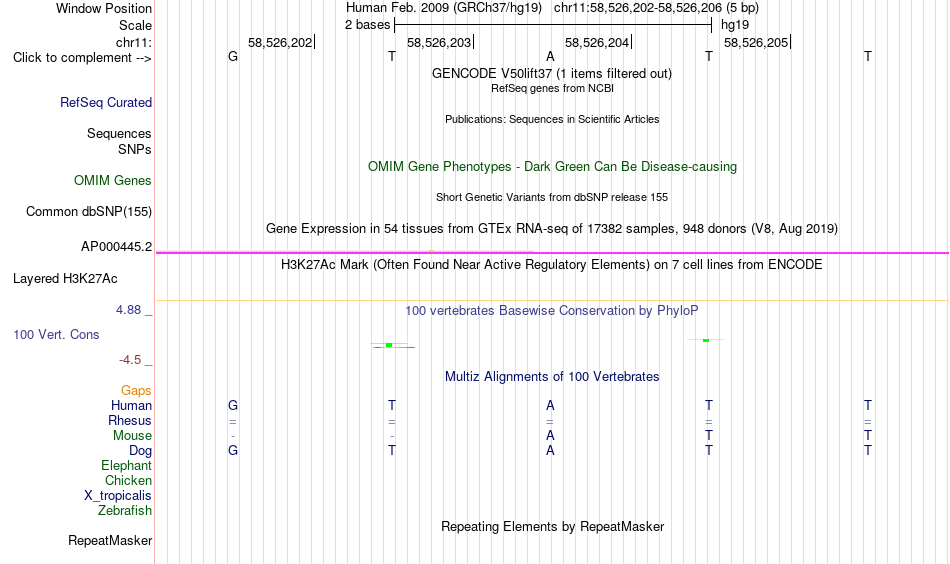This screenshot has height=564, width=950.
Task: Select the Dog species row label
Action: point(141,451)
